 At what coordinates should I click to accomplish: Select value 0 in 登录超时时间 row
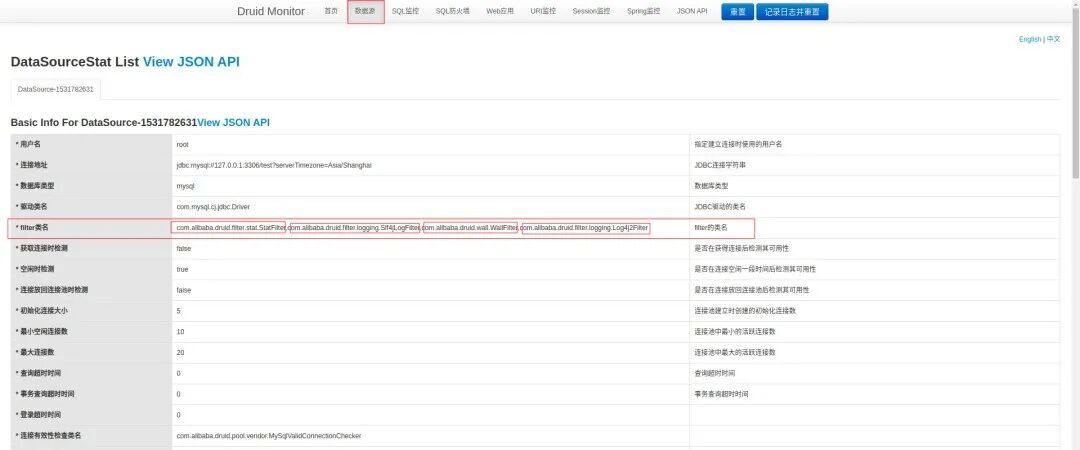[178, 415]
